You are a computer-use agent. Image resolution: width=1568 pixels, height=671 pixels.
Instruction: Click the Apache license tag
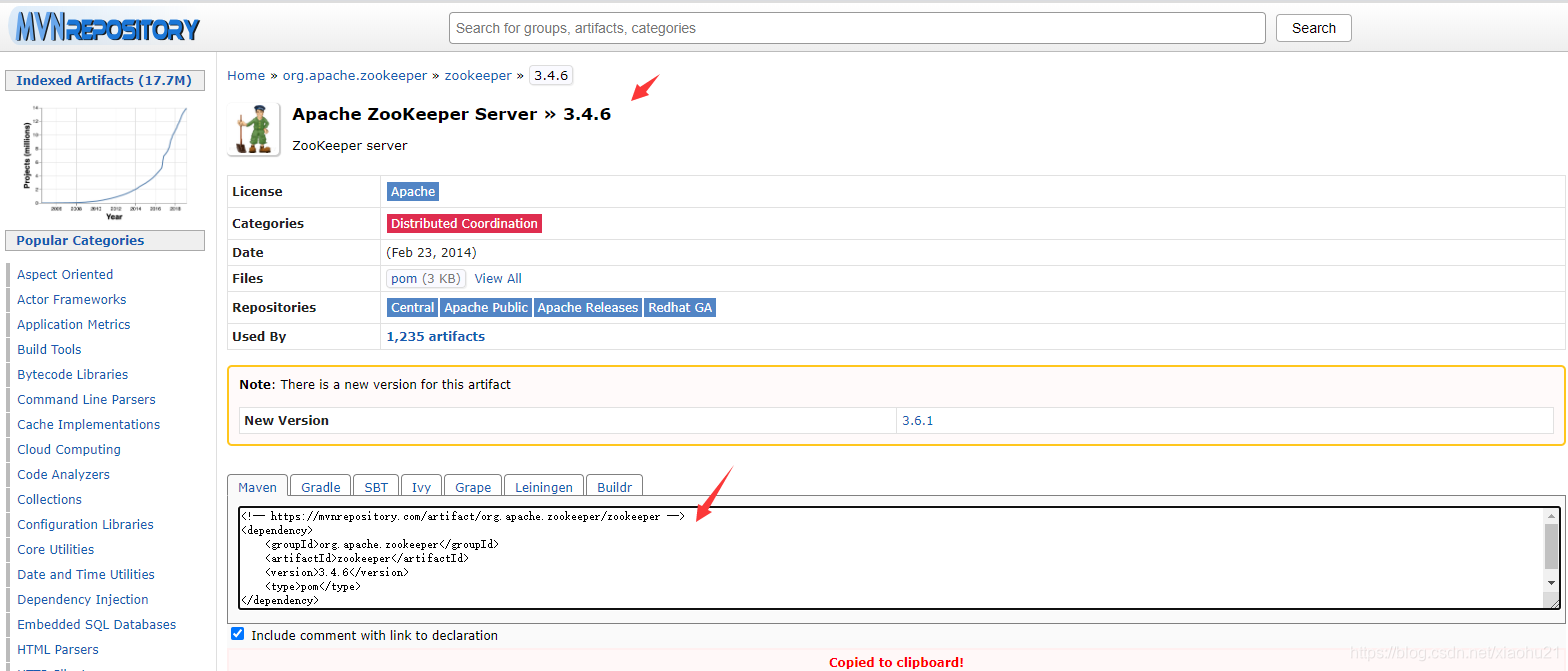(x=413, y=191)
